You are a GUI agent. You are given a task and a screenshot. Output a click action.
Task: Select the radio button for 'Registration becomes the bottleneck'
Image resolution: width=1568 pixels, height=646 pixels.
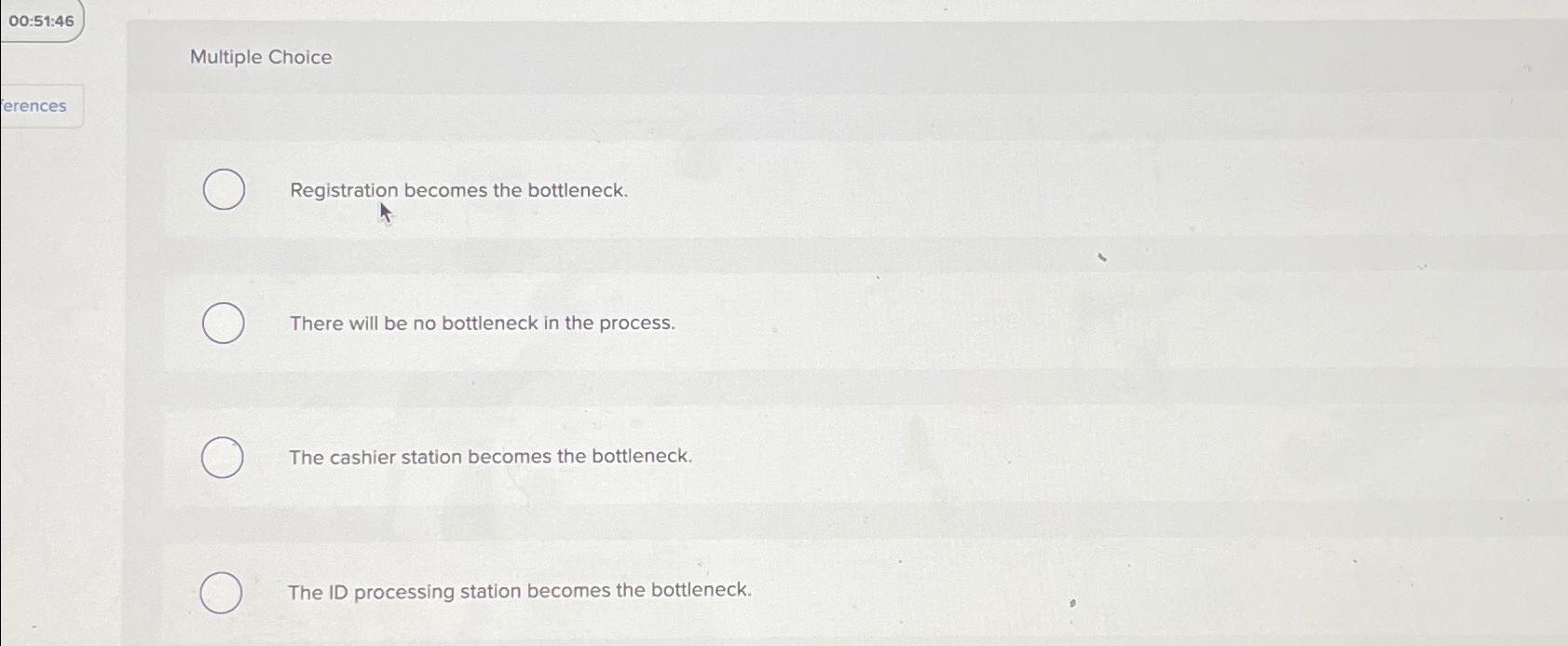click(x=223, y=190)
